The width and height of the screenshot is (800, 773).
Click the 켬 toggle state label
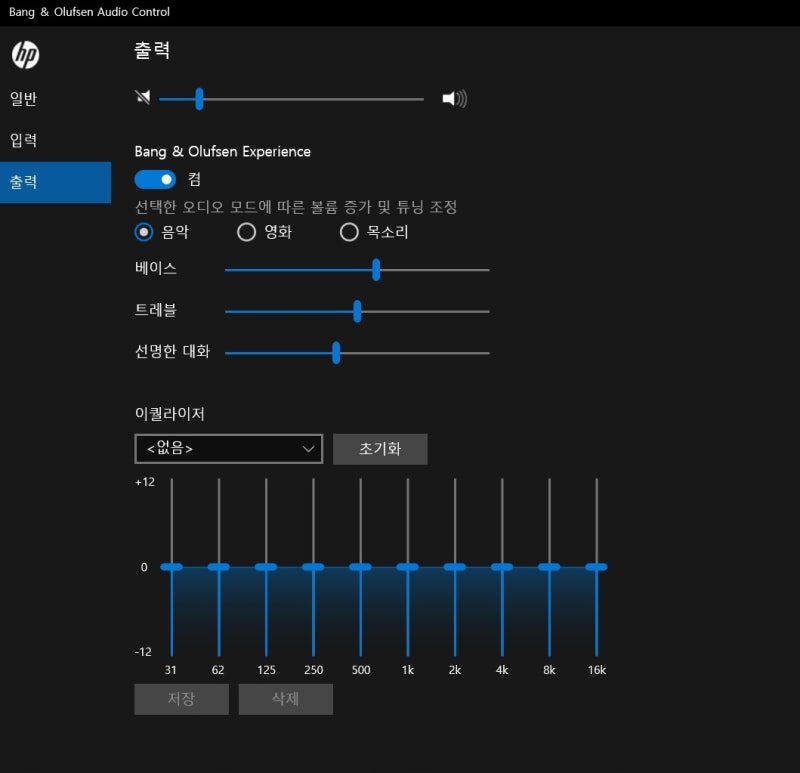[x=194, y=180]
